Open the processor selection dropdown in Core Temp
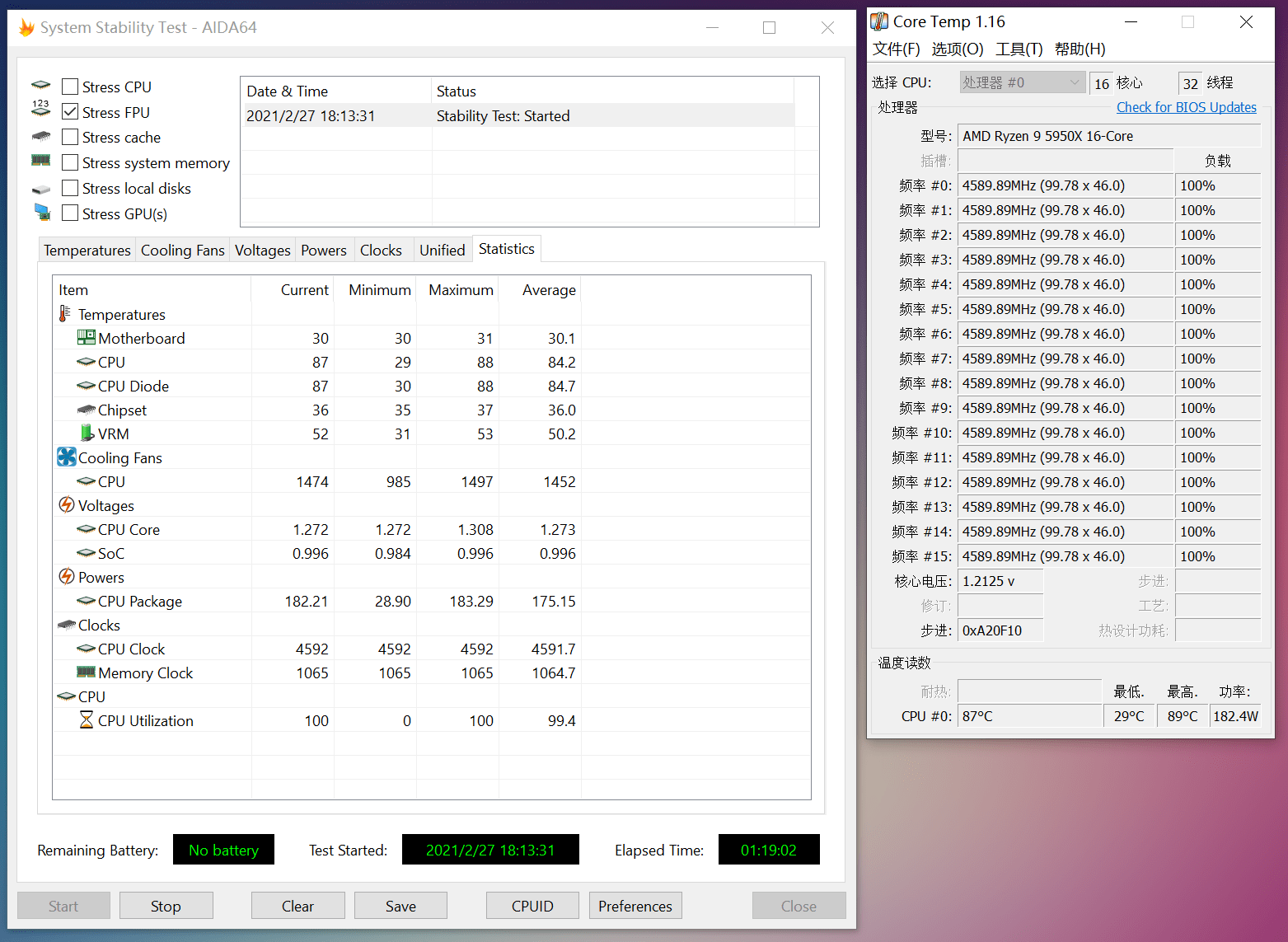This screenshot has width=1288, height=942. [1022, 82]
